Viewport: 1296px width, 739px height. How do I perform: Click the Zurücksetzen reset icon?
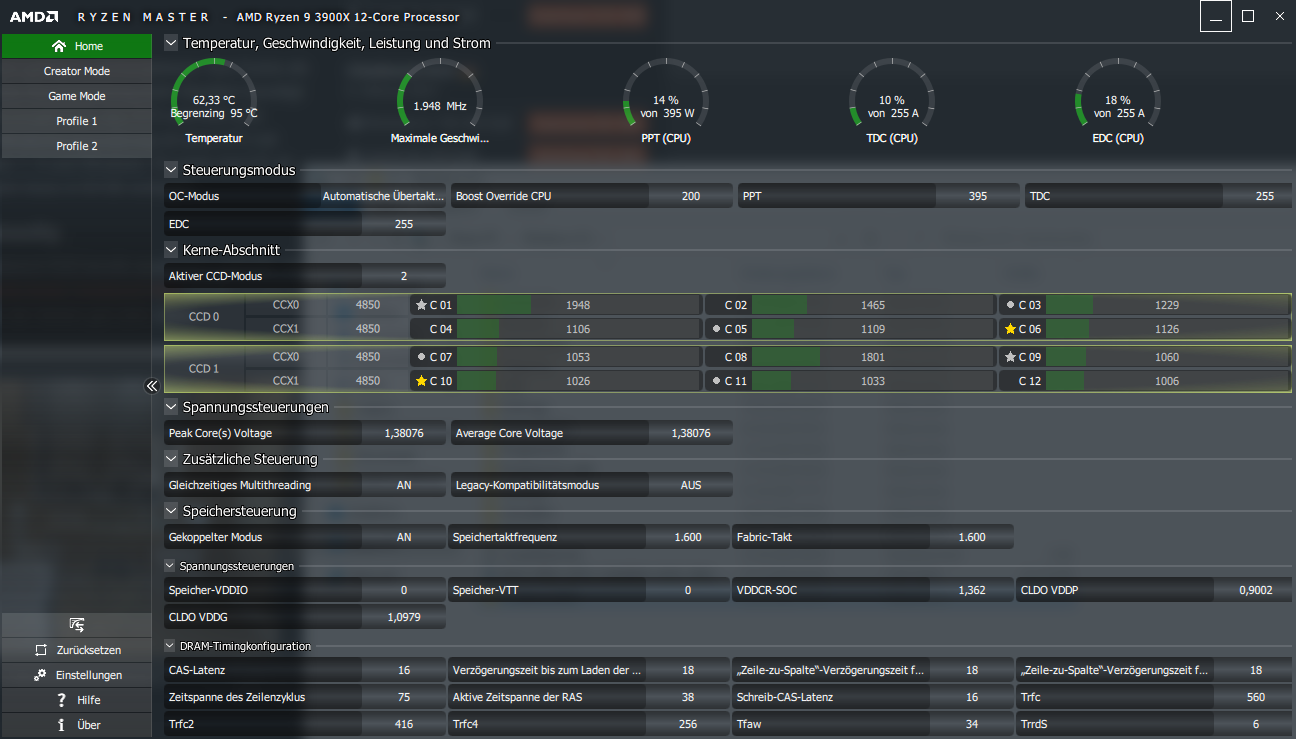coord(41,650)
